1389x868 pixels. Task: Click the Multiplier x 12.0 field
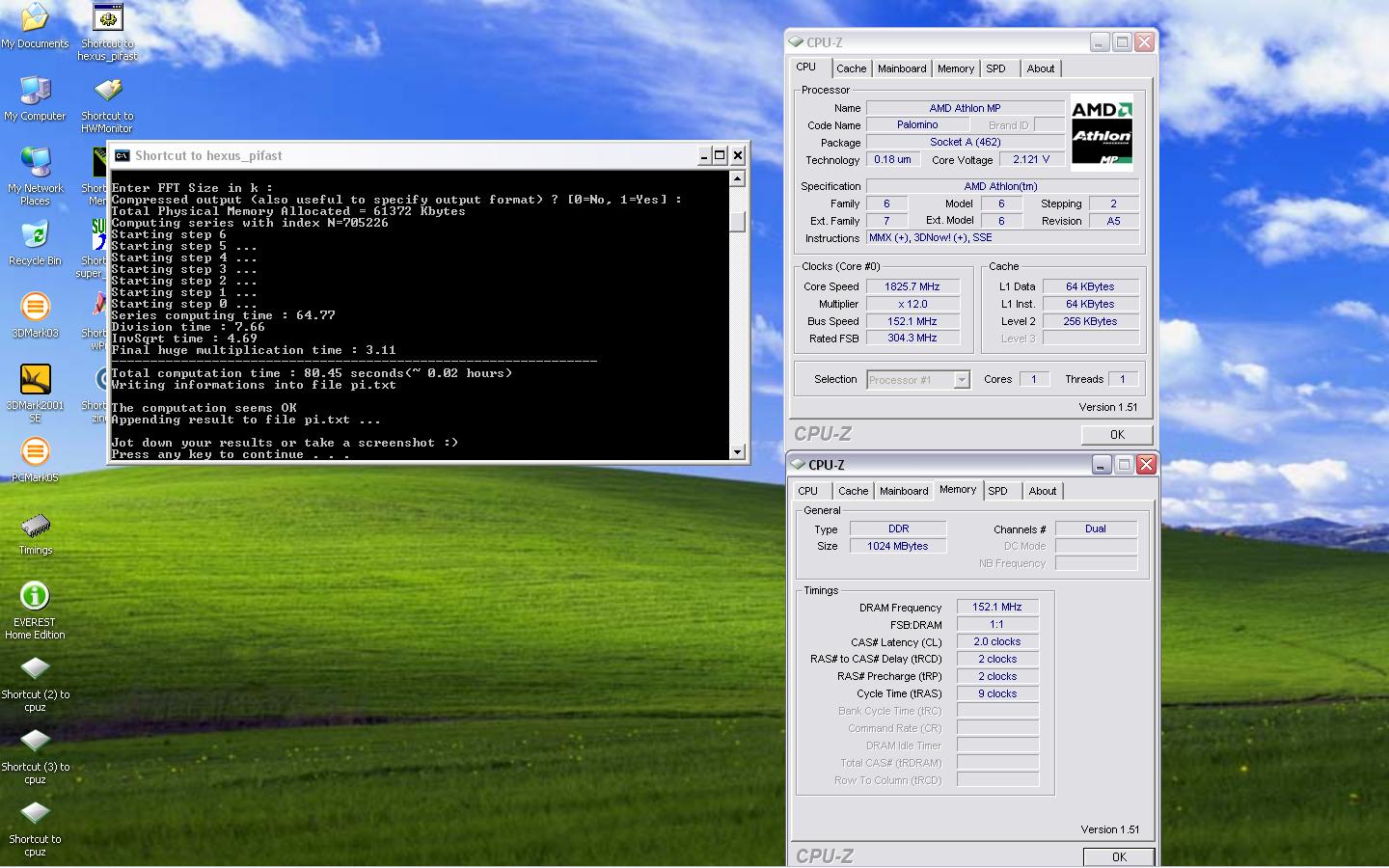[x=912, y=304]
